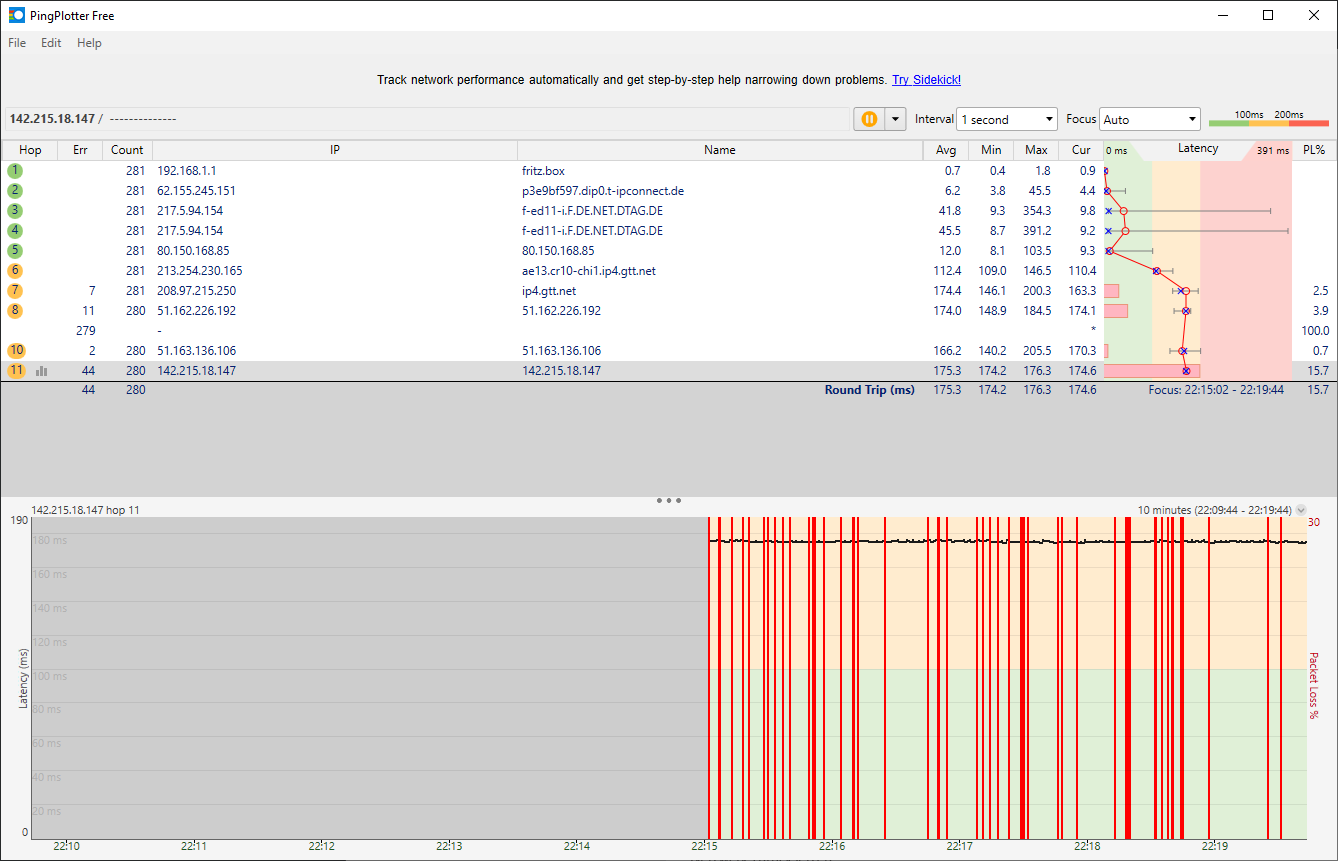
Task: Click the hop 11 bar graph icon
Action: pyautogui.click(x=42, y=371)
